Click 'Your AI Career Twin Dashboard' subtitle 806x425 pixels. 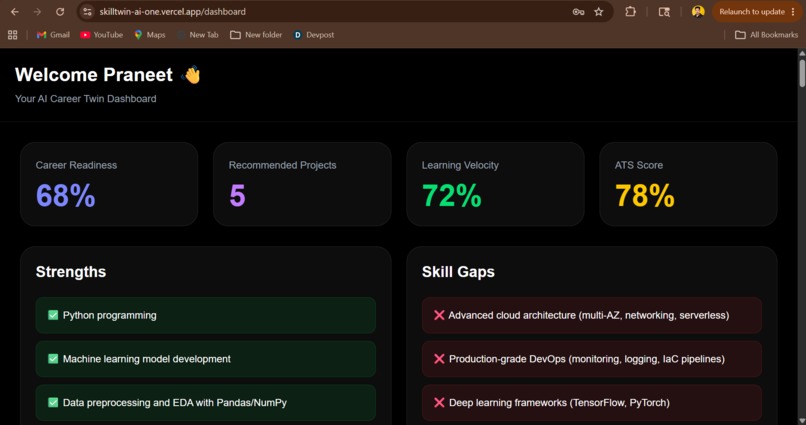pyautogui.click(x=85, y=99)
